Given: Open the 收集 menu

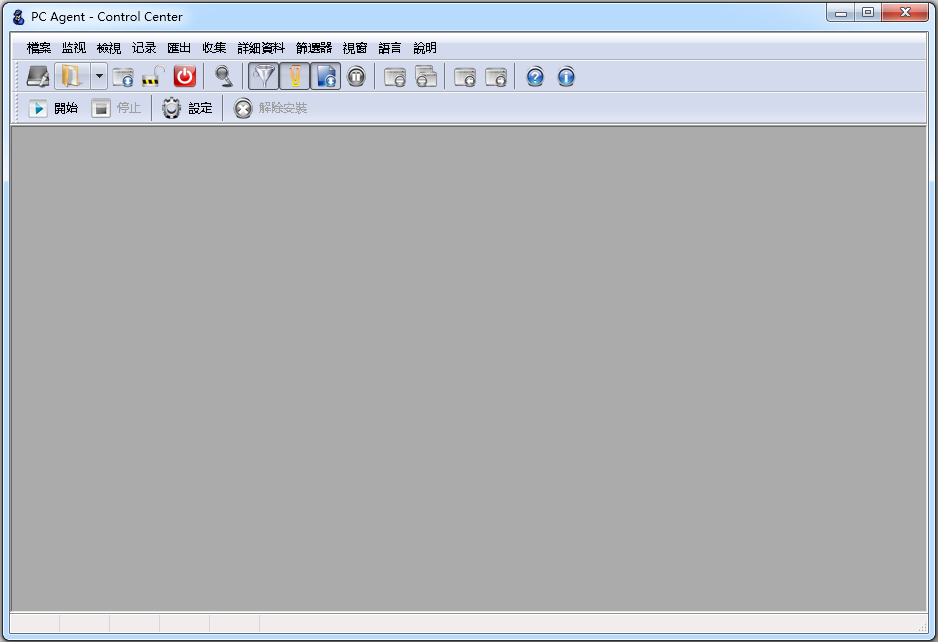Looking at the screenshot, I should click(214, 48).
